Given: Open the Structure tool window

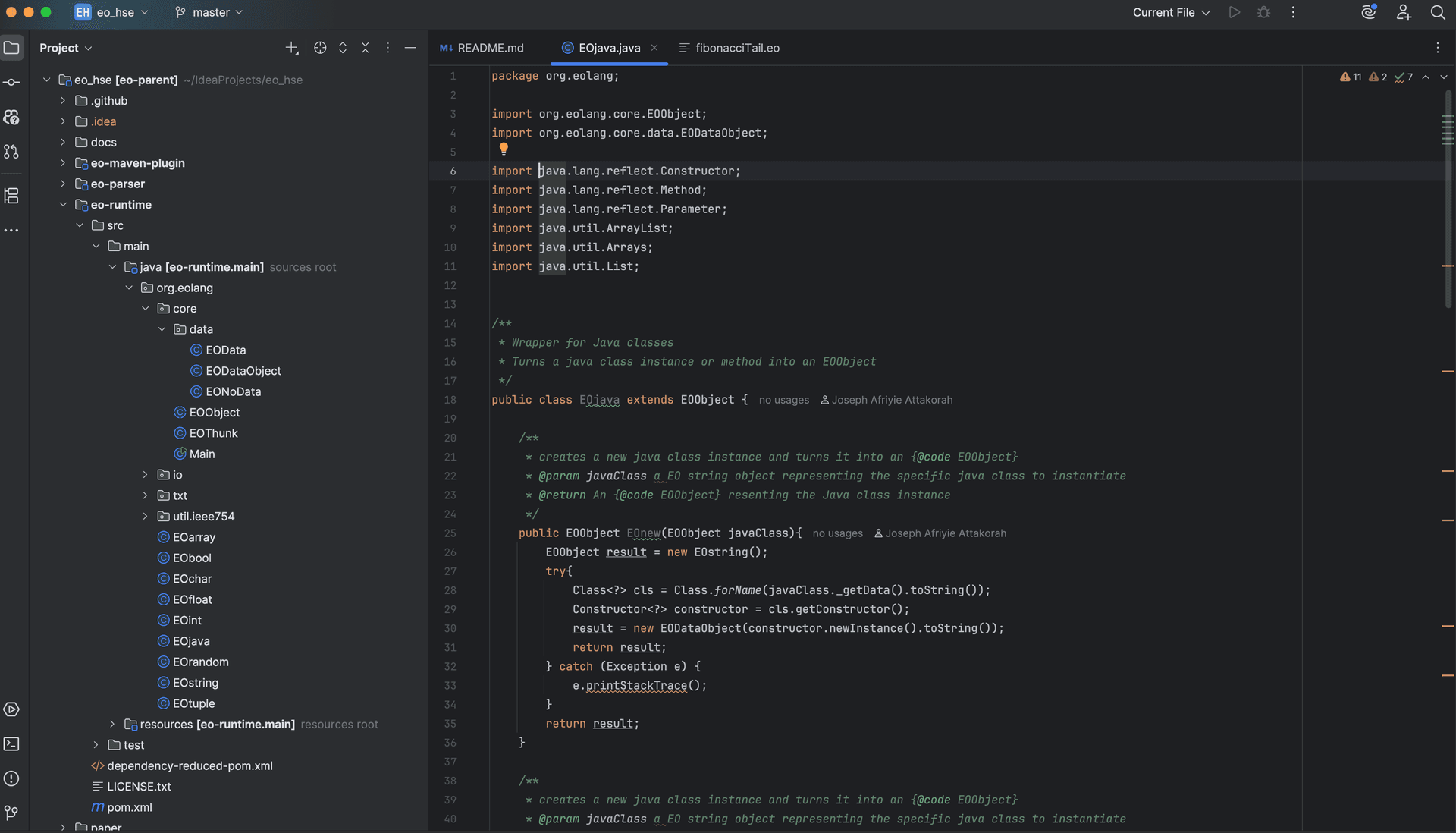Looking at the screenshot, I should point(12,196).
